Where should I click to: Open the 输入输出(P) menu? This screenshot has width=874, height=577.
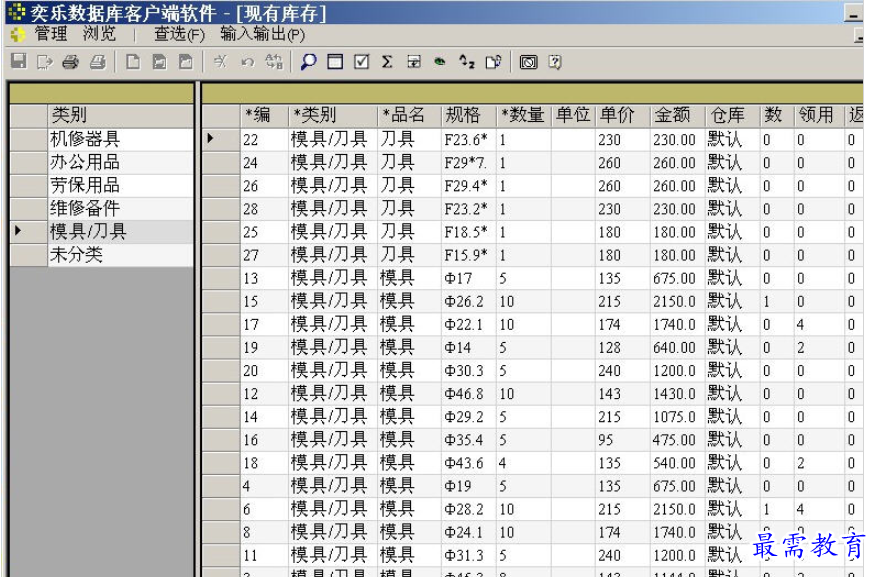262,34
